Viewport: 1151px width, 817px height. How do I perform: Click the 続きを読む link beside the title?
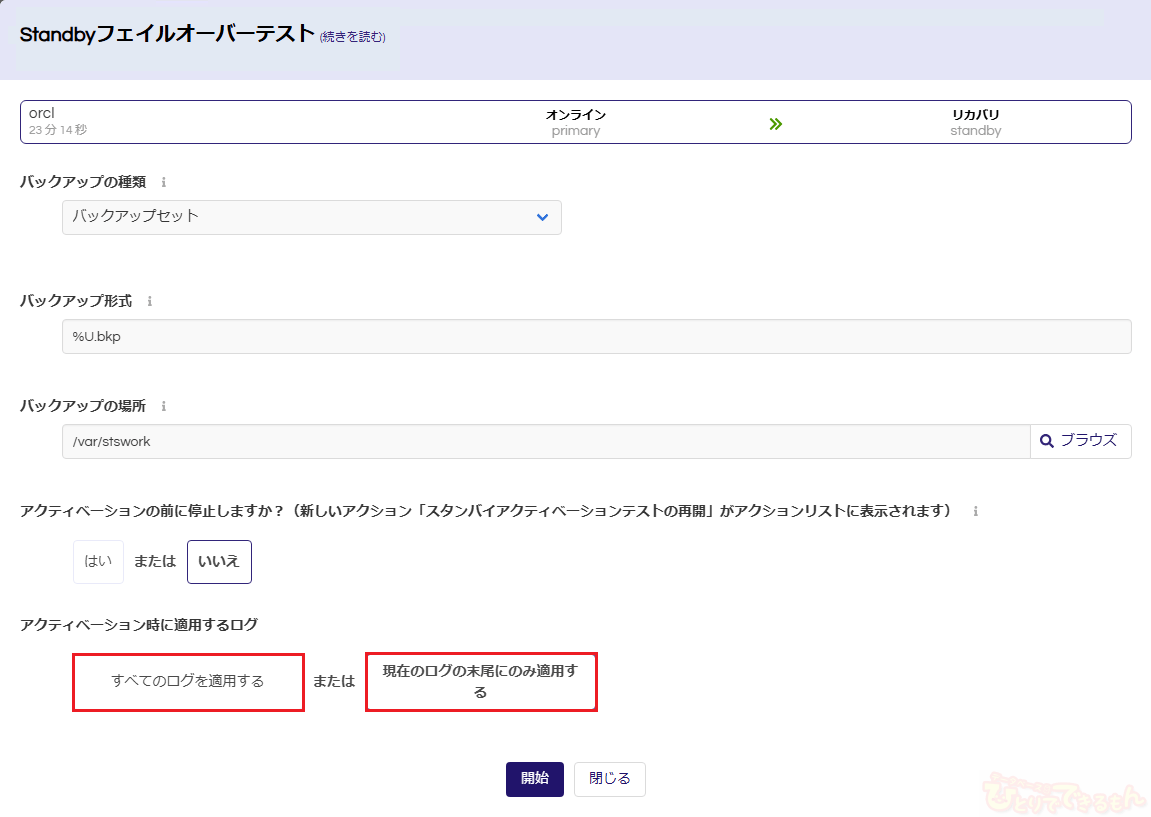click(x=352, y=37)
